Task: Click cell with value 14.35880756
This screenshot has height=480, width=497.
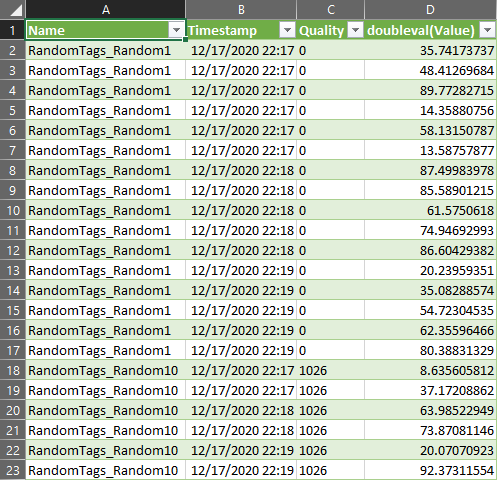Action: pyautogui.click(x=430, y=110)
